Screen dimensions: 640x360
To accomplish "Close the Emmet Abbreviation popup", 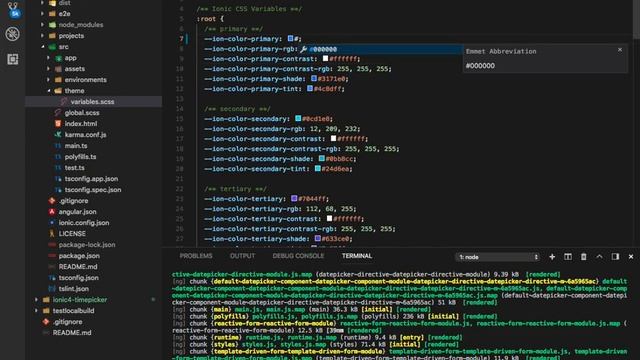I will click(x=620, y=50).
